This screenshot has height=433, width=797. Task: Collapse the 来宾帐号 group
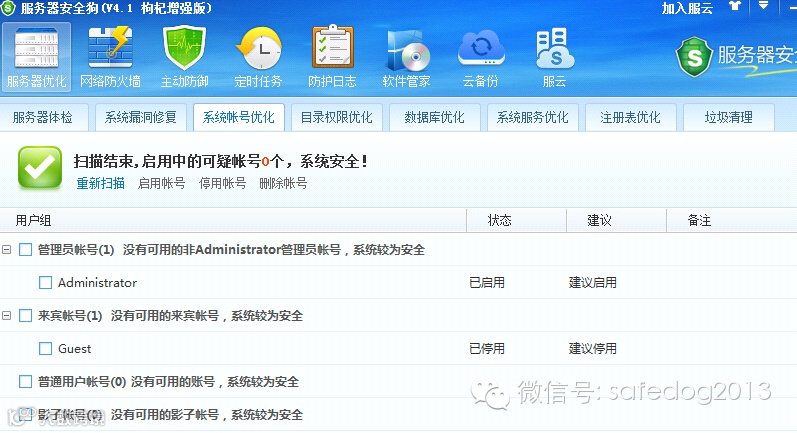tap(6, 316)
